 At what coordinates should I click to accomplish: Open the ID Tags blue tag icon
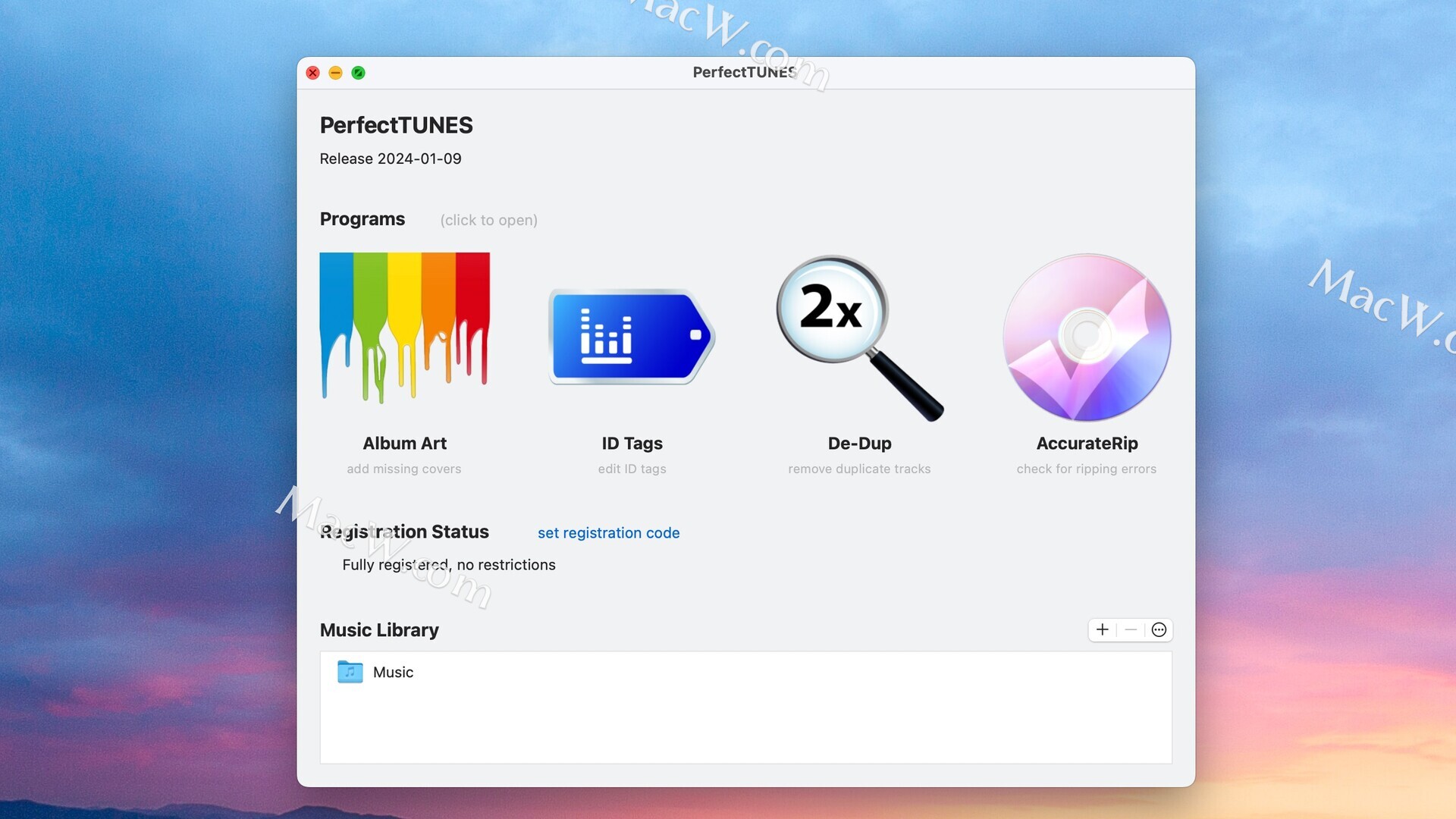(x=632, y=337)
